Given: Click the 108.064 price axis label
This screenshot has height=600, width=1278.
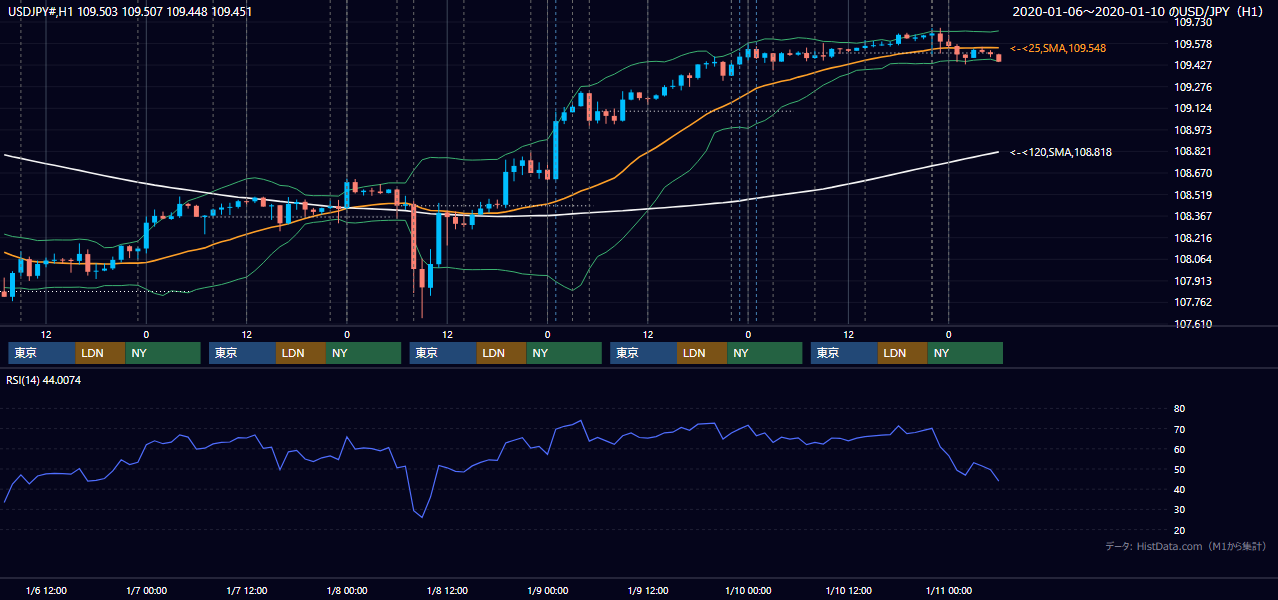Looking at the screenshot, I should [1194, 259].
